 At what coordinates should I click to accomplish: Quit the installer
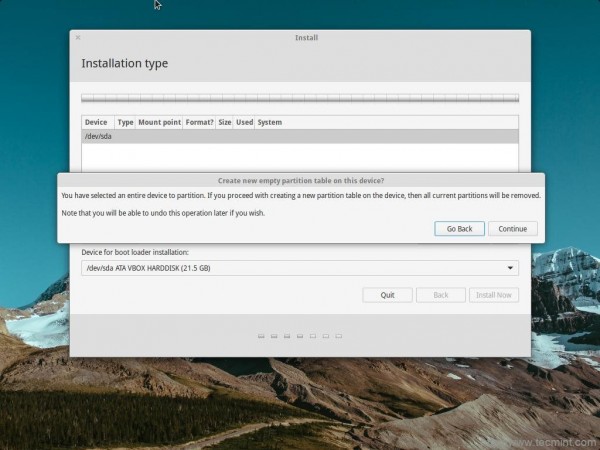tap(387, 295)
